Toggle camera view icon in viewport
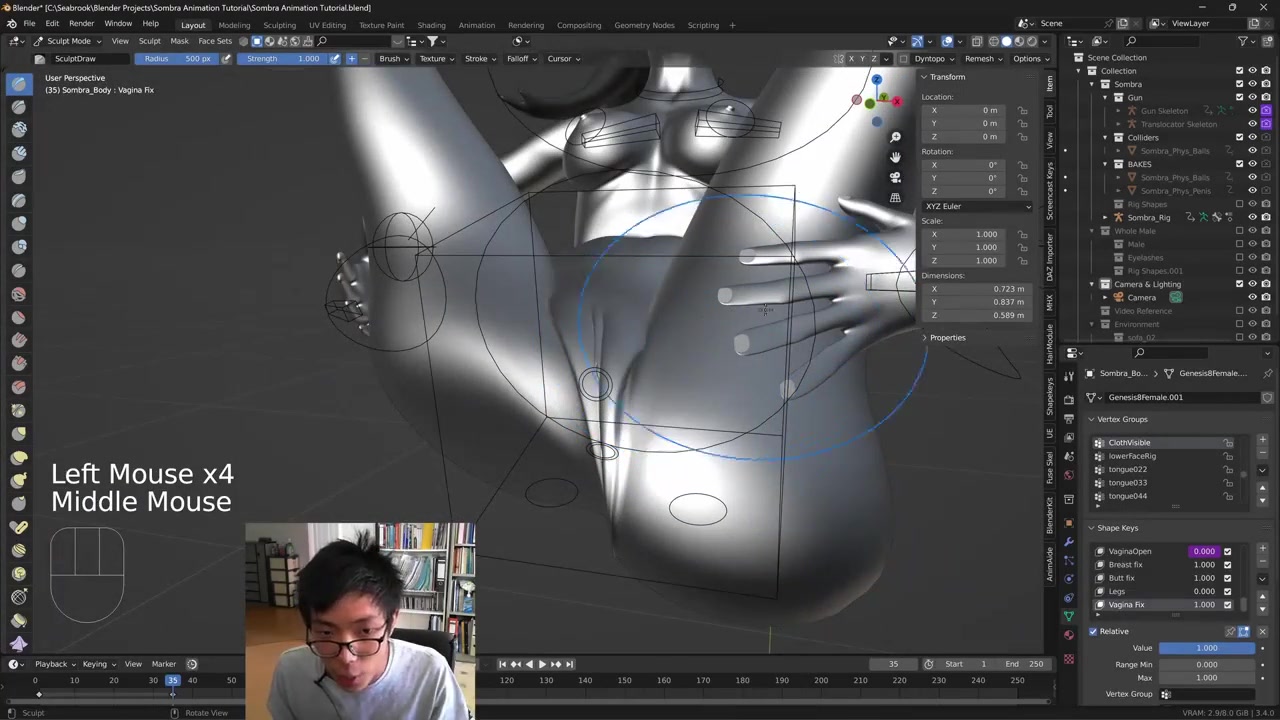 coord(895,177)
